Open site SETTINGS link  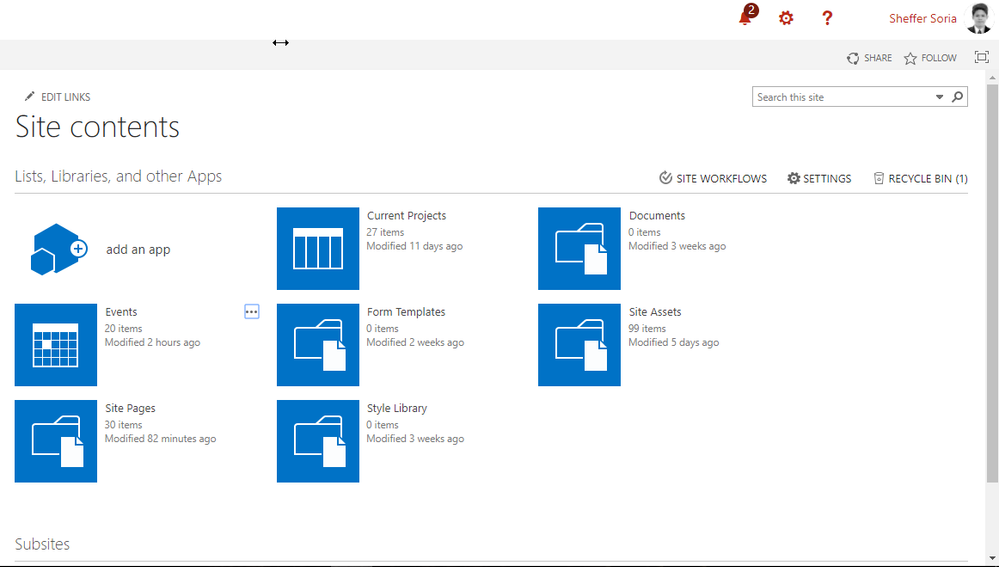coord(819,178)
